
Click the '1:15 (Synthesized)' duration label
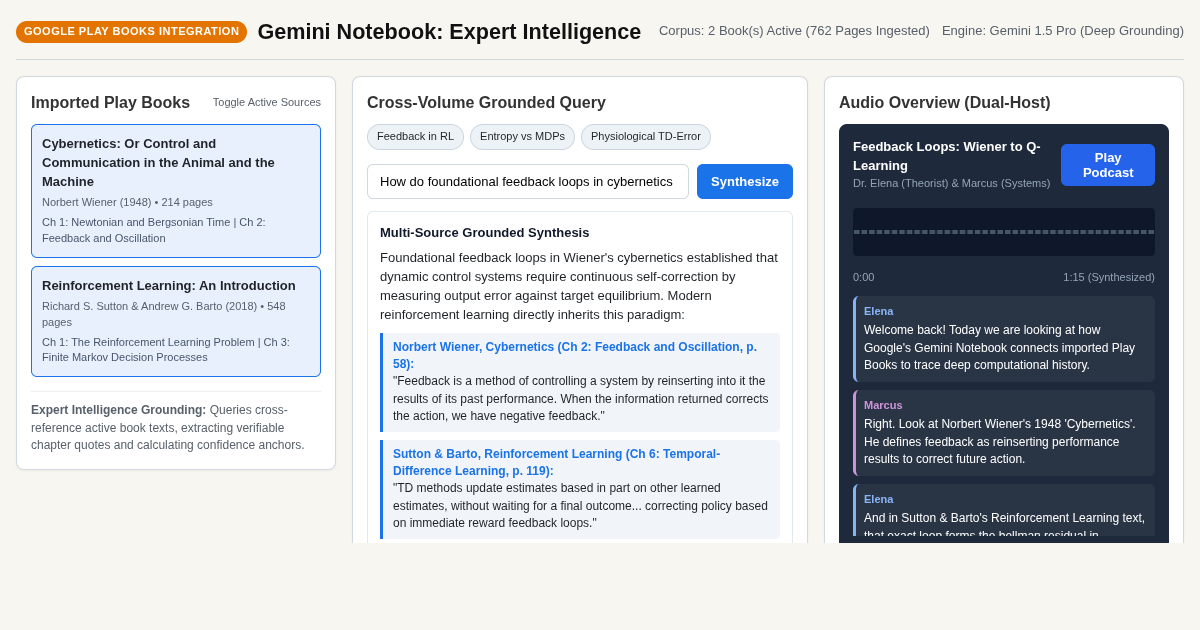click(x=1109, y=277)
